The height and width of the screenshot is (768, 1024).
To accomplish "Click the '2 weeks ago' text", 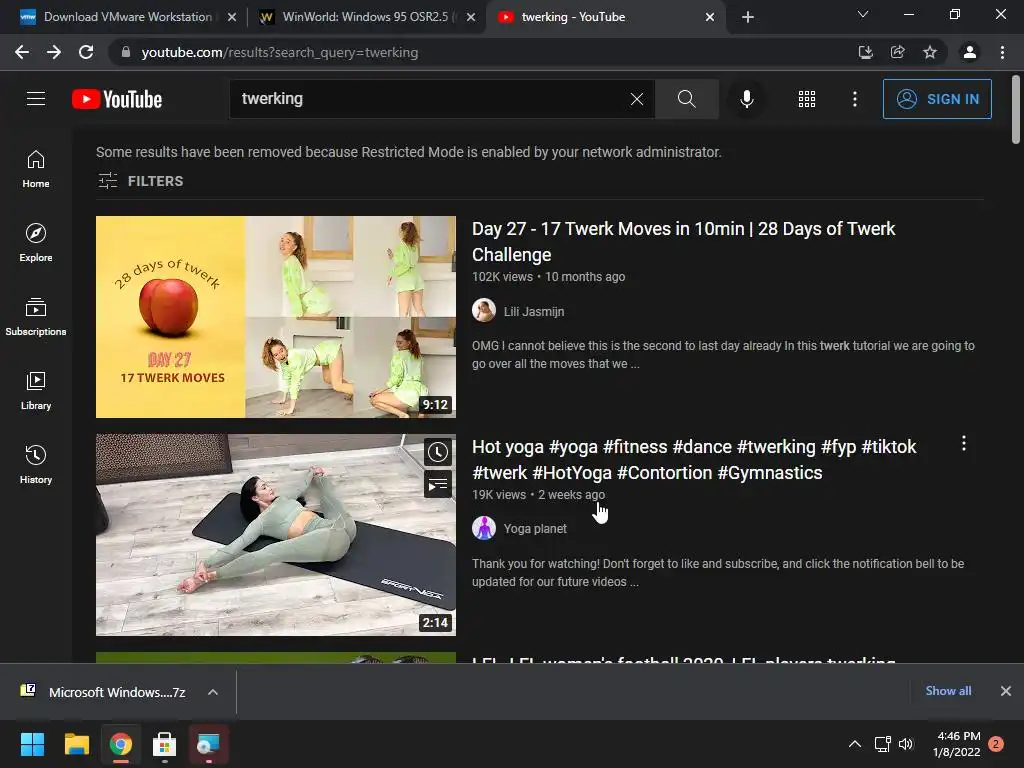I will pyautogui.click(x=571, y=494).
